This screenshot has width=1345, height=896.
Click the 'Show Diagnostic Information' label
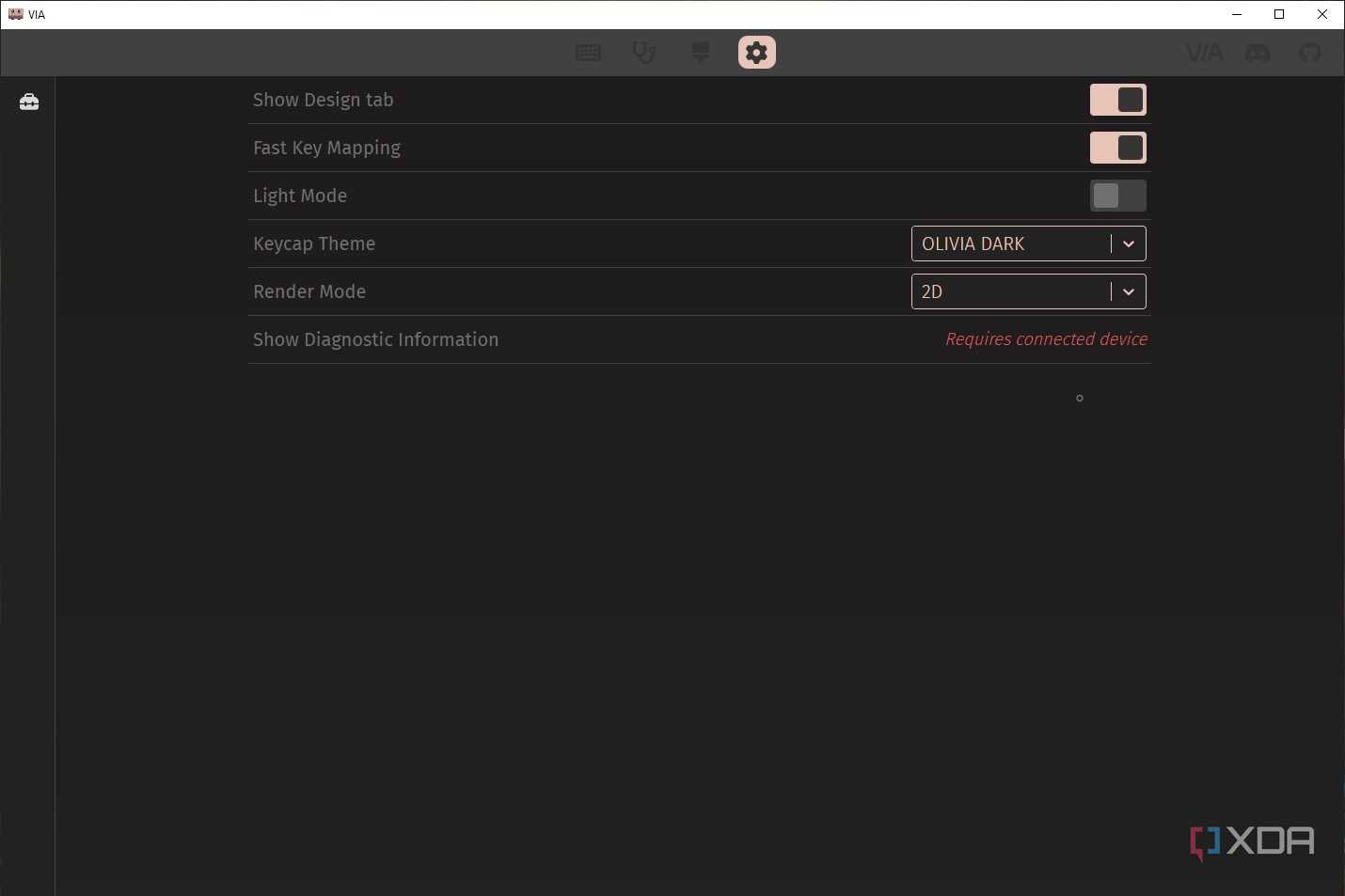point(376,339)
